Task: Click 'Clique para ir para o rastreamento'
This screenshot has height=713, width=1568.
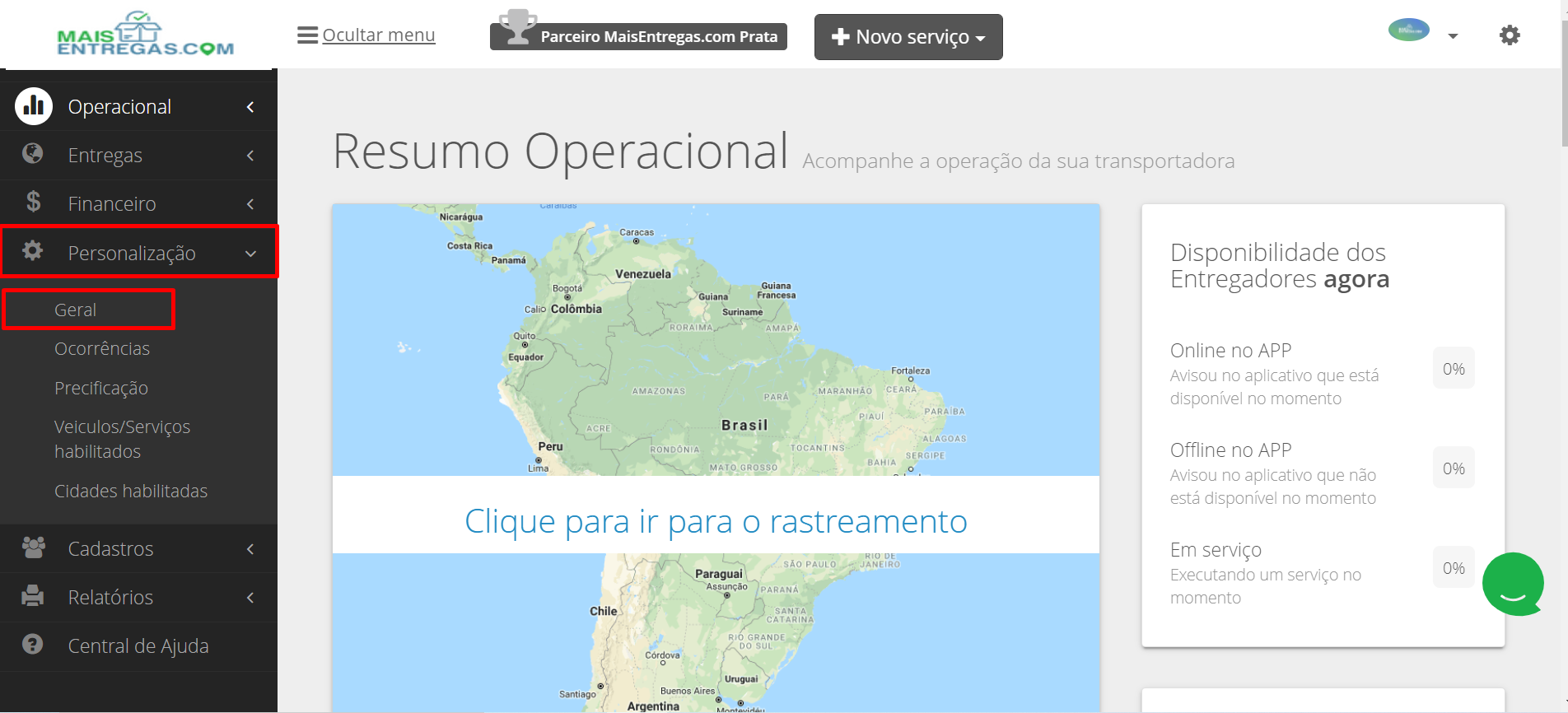Action: click(716, 521)
